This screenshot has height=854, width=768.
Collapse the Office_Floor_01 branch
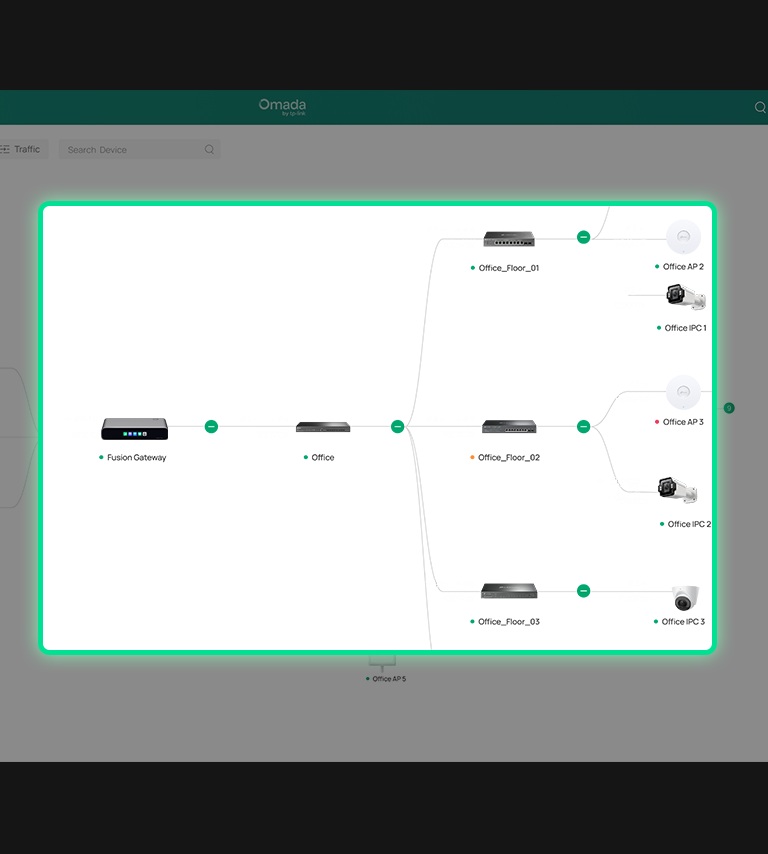pos(583,237)
